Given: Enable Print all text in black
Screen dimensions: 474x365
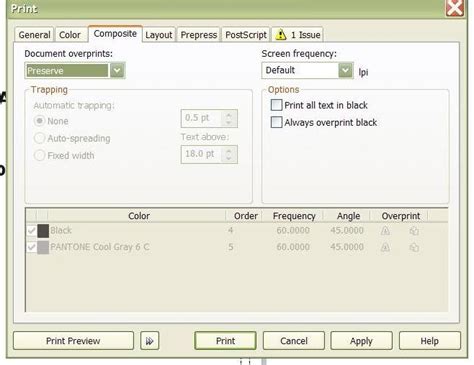Looking at the screenshot, I should click(x=276, y=105).
